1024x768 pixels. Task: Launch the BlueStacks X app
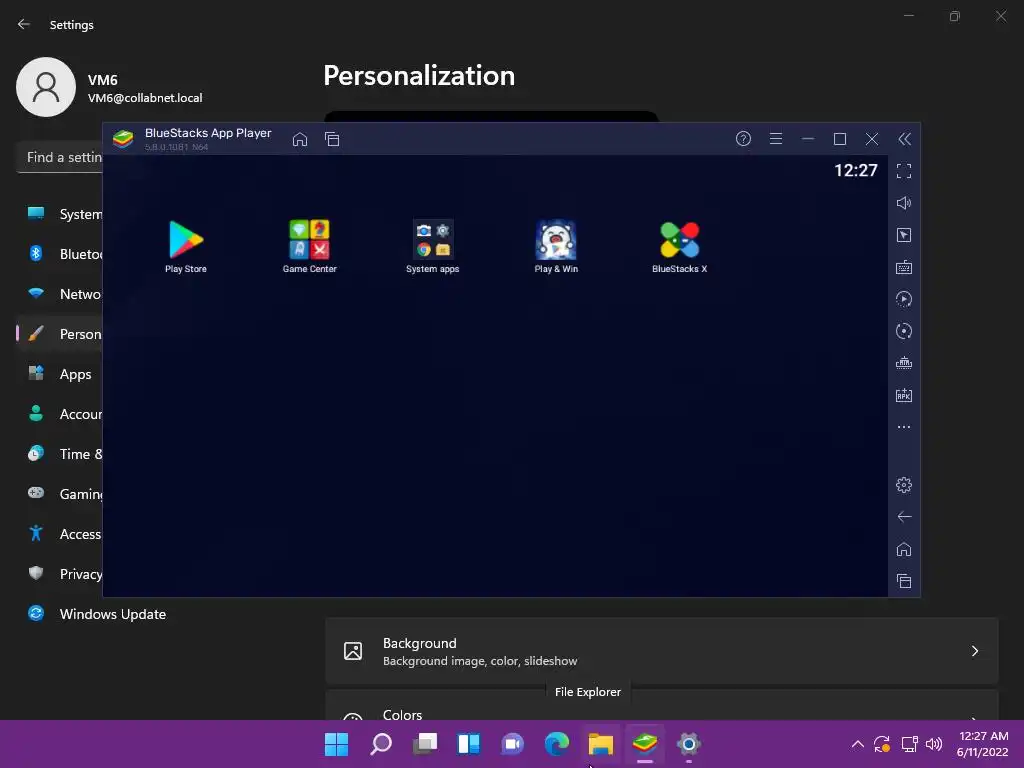pos(679,246)
